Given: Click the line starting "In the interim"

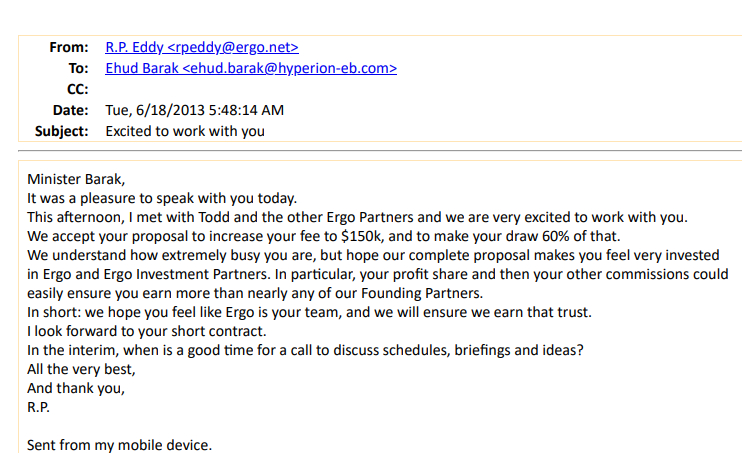Looking at the screenshot, I should point(305,350).
